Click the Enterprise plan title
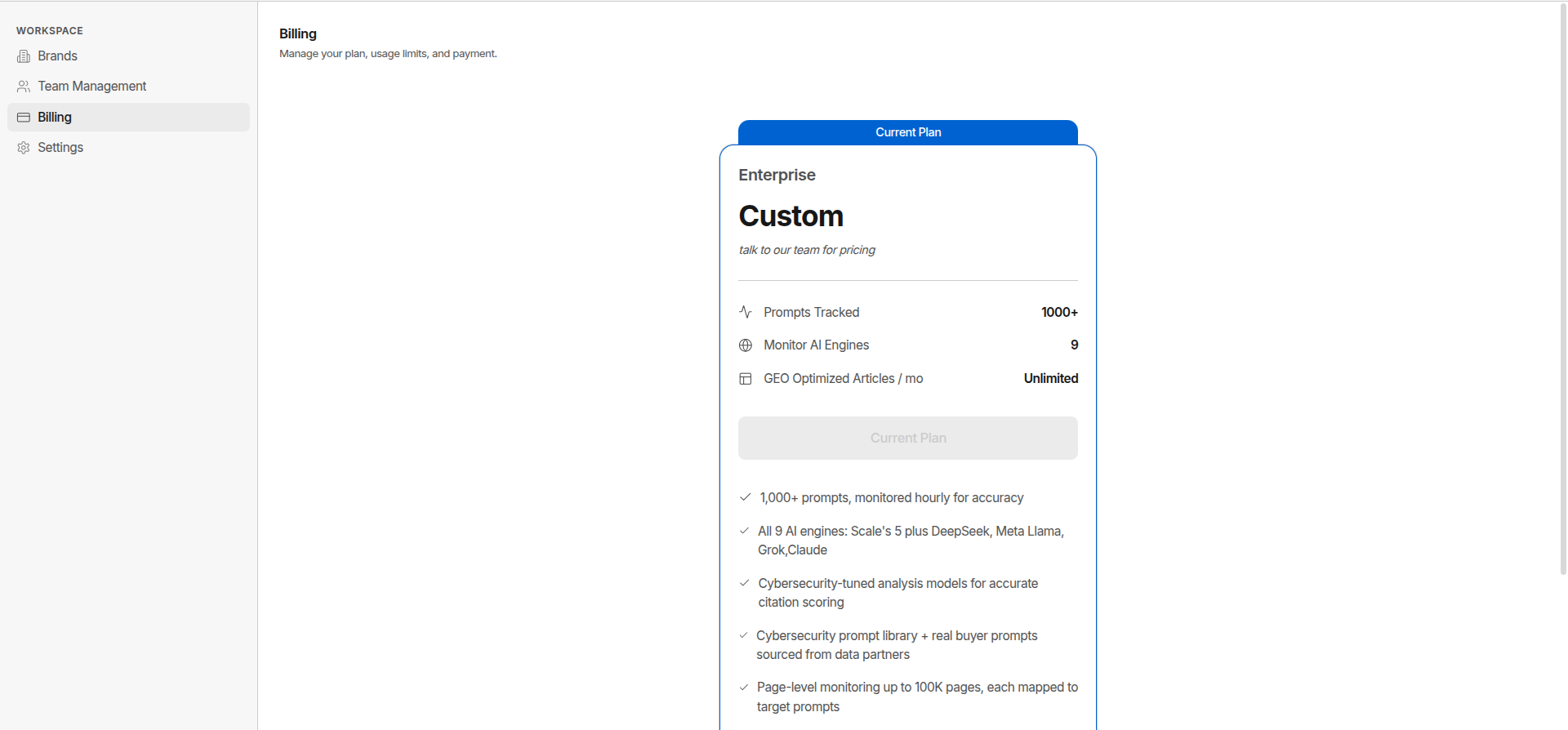 tap(777, 175)
